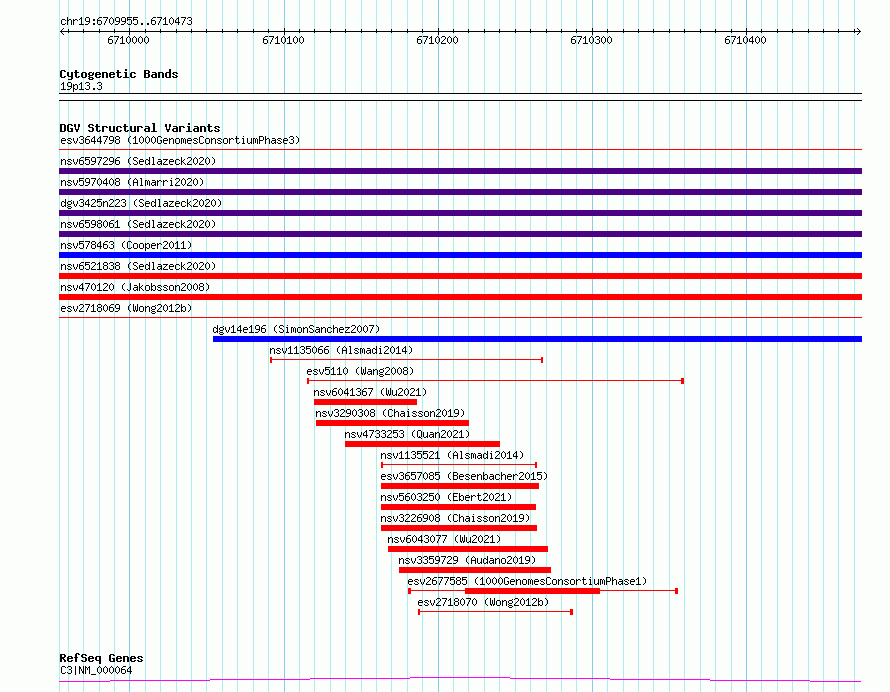Click the blue bar under dgv14e196

click(538, 339)
